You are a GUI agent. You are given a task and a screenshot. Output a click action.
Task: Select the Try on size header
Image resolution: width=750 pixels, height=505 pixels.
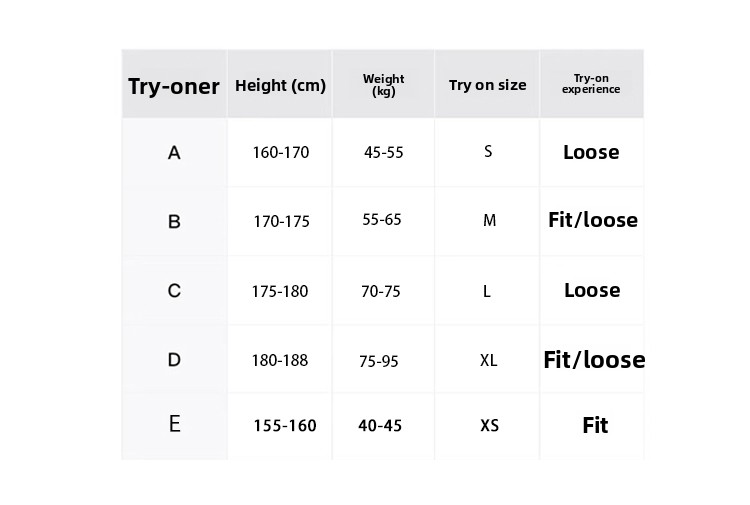487,85
